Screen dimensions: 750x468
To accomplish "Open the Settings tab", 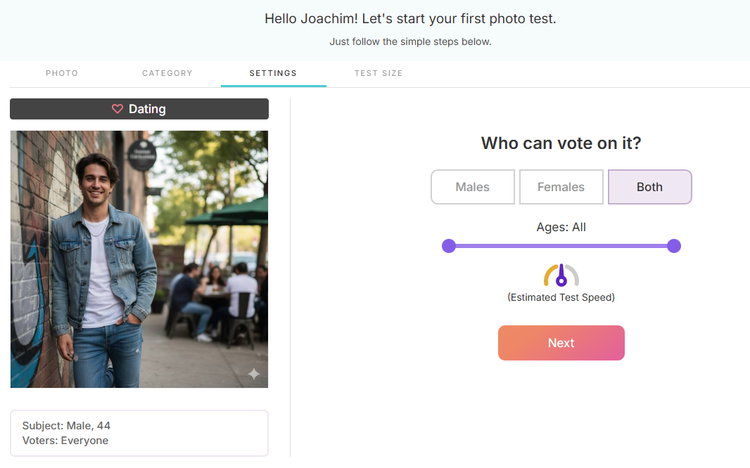I will pos(273,73).
